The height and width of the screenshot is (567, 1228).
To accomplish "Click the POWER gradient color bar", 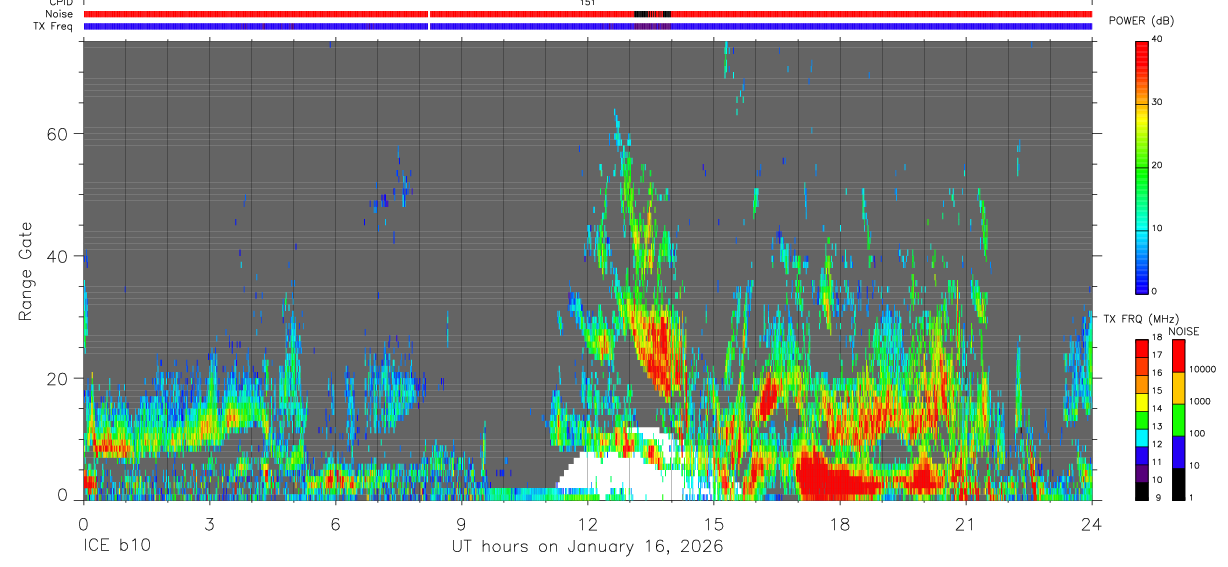I will [x=1141, y=166].
